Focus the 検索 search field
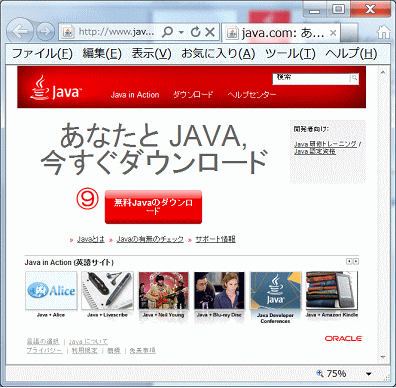Screen dimensions: 396x388 (x=311, y=79)
